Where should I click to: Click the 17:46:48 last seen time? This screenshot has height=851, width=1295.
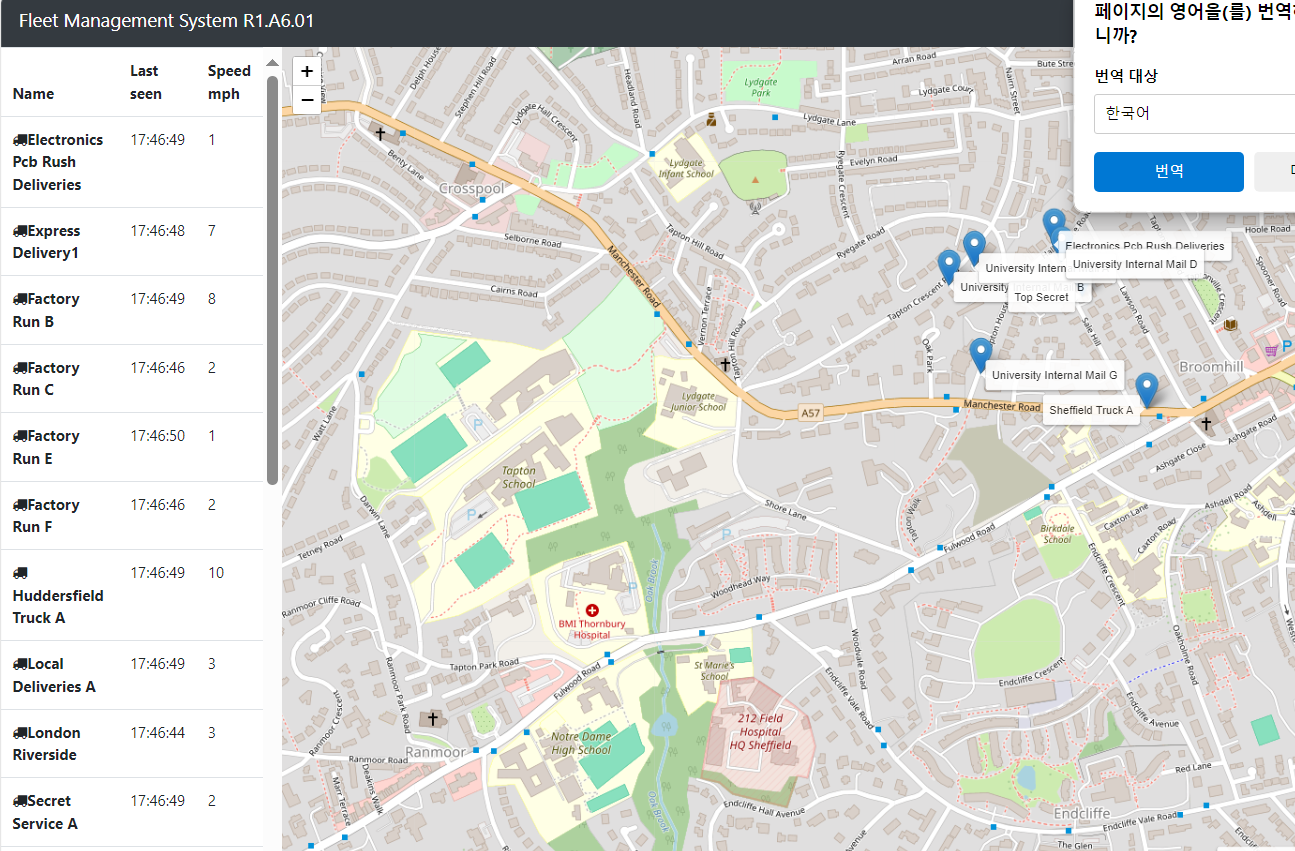click(x=157, y=231)
